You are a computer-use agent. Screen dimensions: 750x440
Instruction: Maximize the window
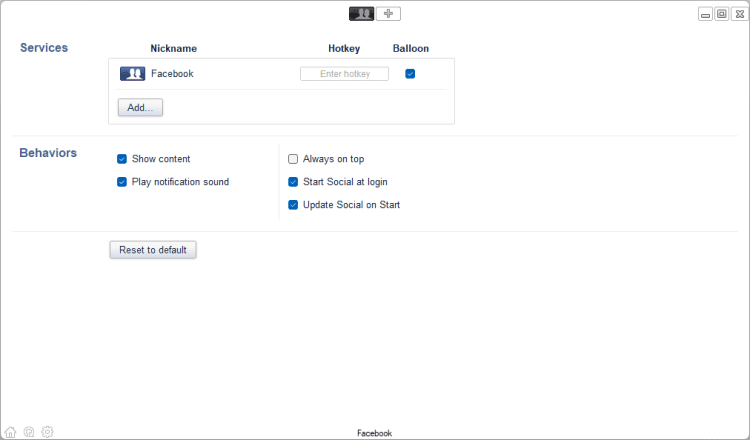pyautogui.click(x=722, y=14)
